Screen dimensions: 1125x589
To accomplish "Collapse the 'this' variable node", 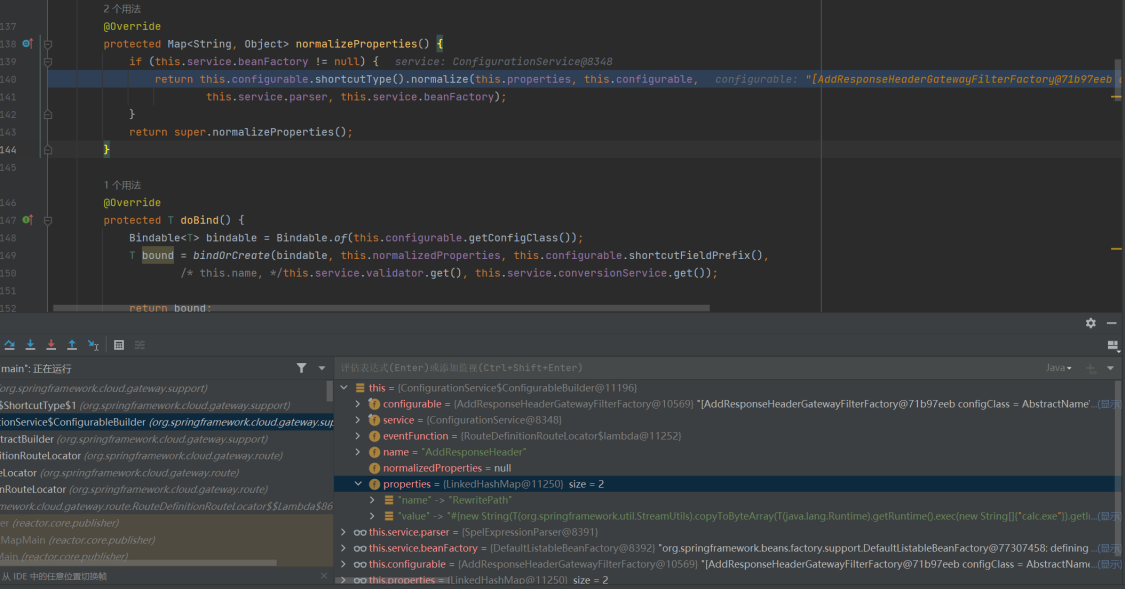I will [344, 388].
